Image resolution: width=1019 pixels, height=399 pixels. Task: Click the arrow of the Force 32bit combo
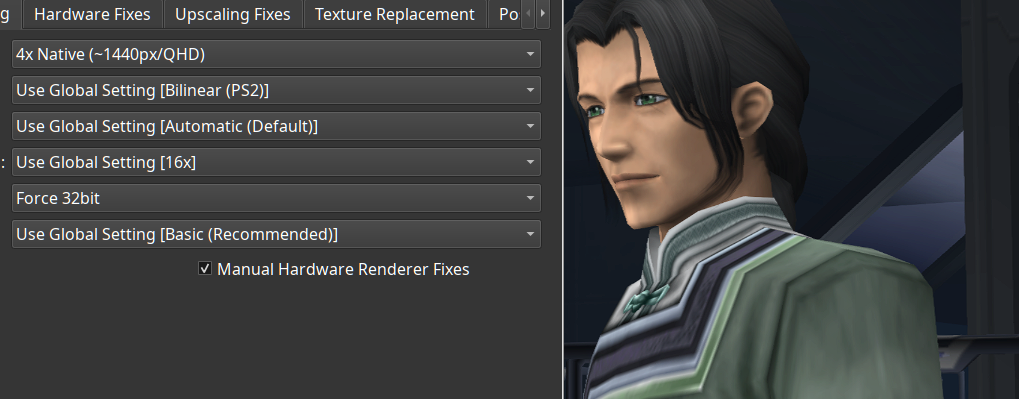point(530,198)
